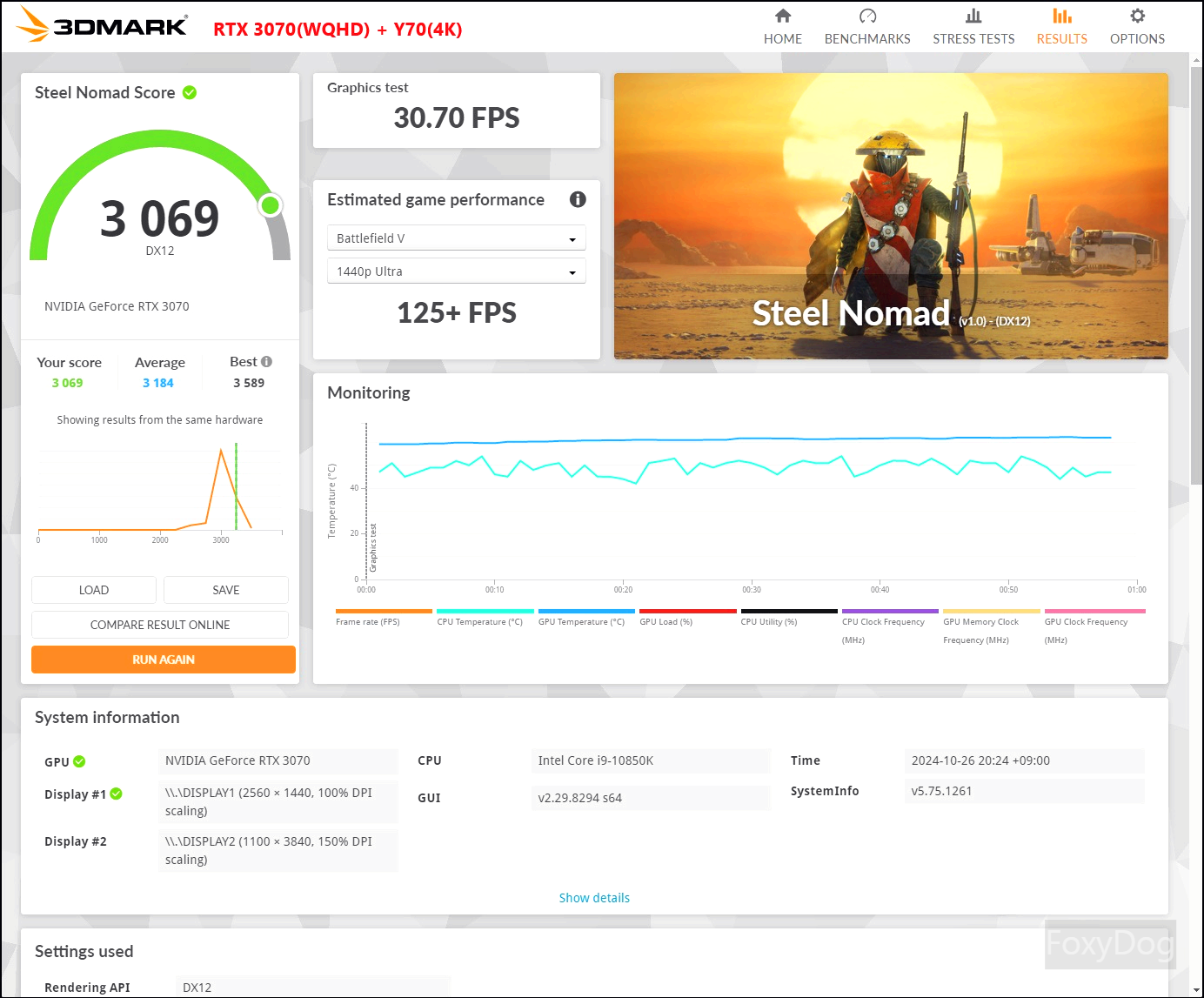Click the Average score 3 184
The width and height of the screenshot is (1204, 998).
coord(158,383)
